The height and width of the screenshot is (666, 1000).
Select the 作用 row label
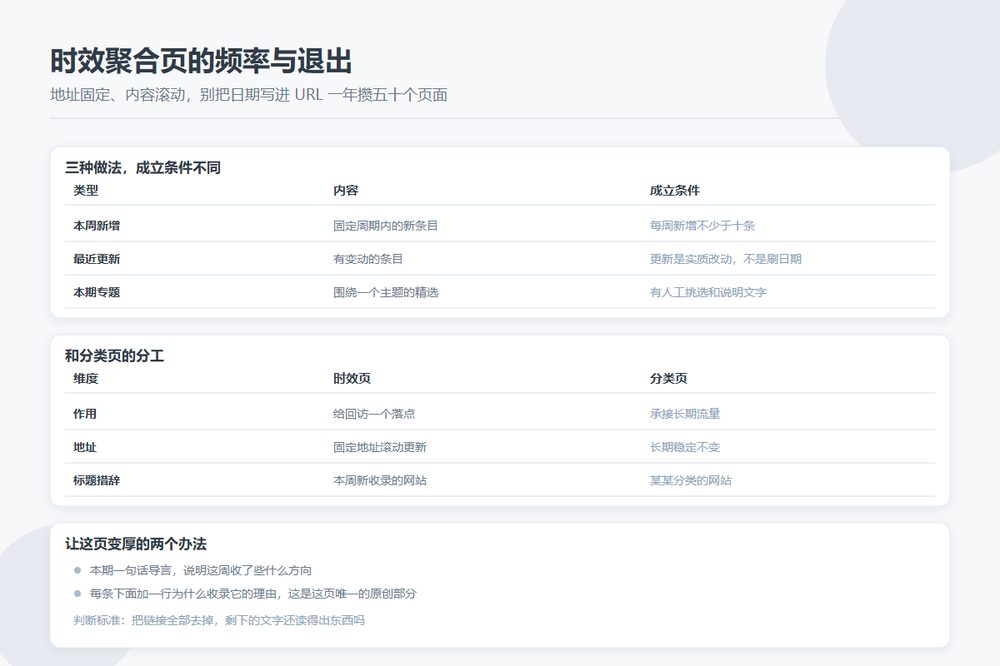(x=85, y=414)
